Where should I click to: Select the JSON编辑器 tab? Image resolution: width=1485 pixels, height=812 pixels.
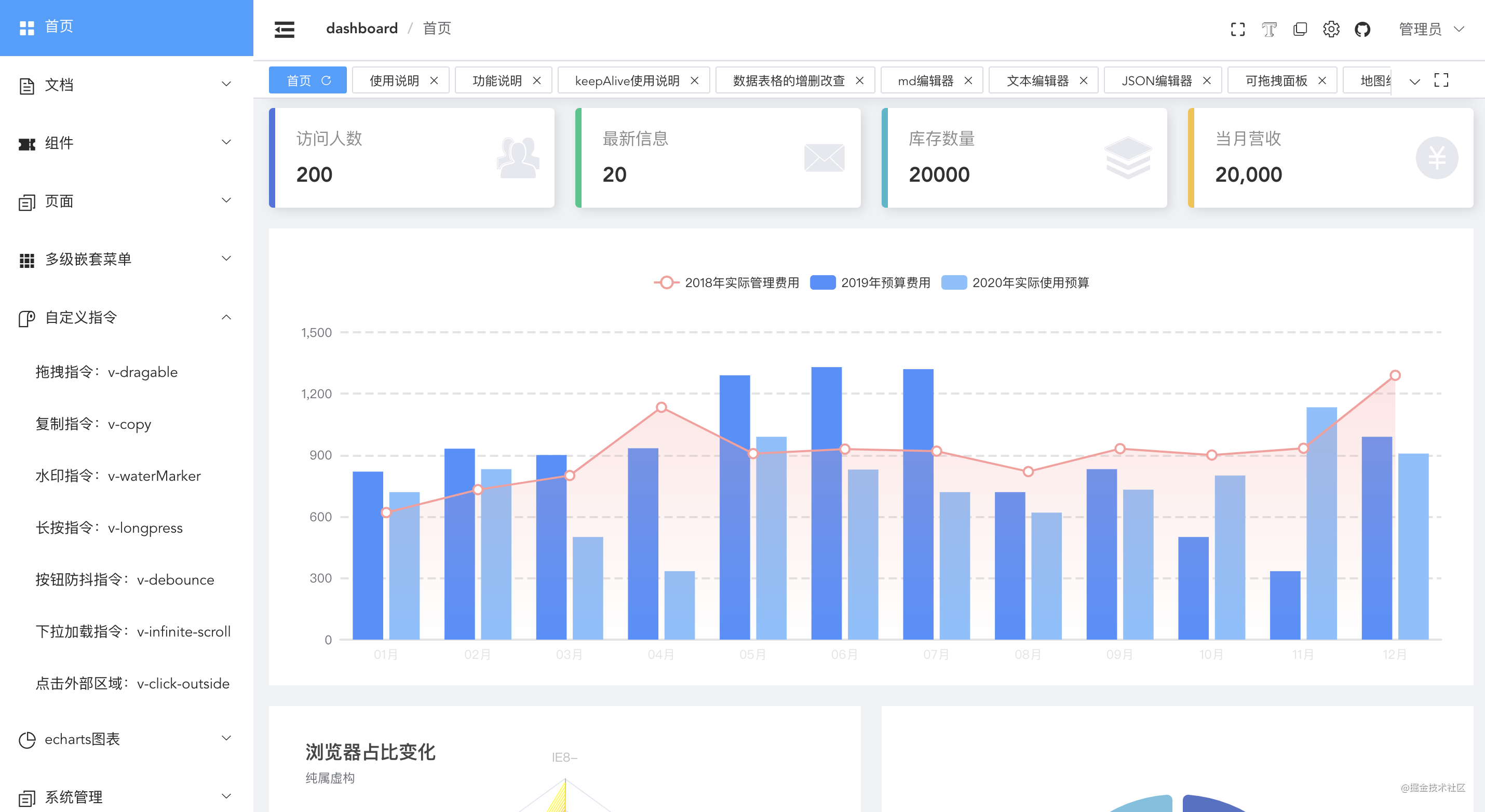(x=1156, y=80)
